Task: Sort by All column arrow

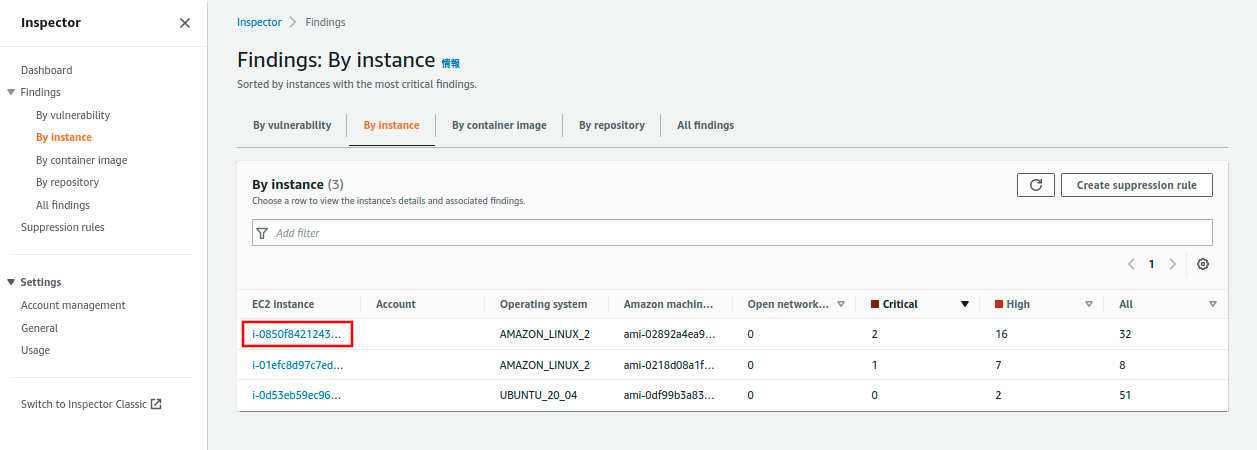Action: (x=1213, y=304)
